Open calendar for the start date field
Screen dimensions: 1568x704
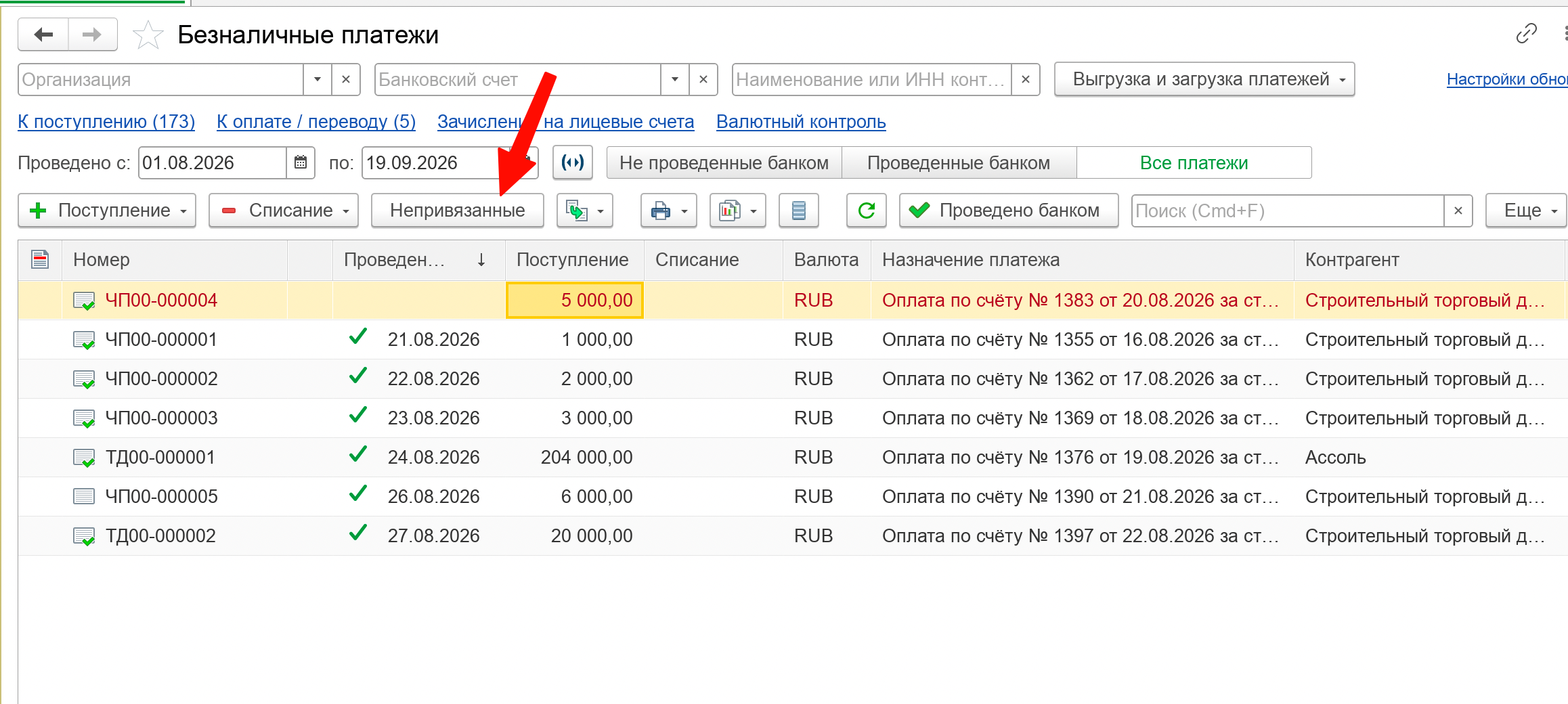[x=301, y=162]
